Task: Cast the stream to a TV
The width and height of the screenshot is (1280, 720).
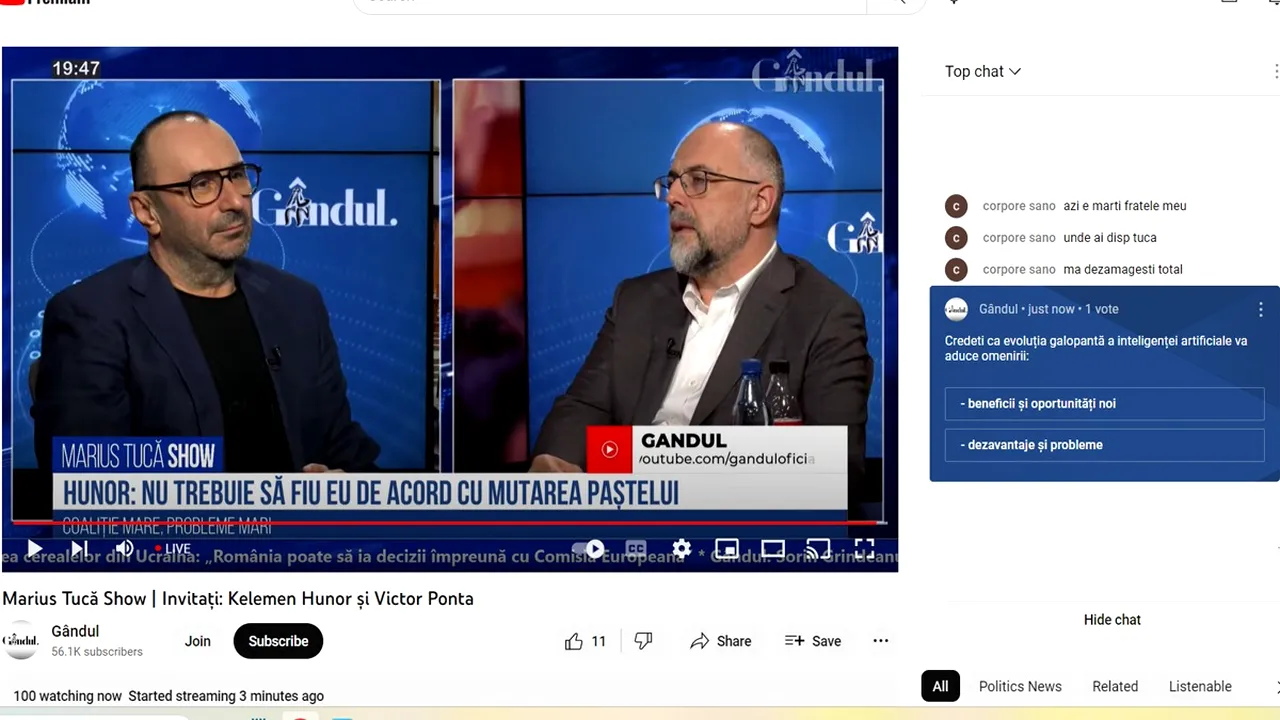Action: pos(817,549)
